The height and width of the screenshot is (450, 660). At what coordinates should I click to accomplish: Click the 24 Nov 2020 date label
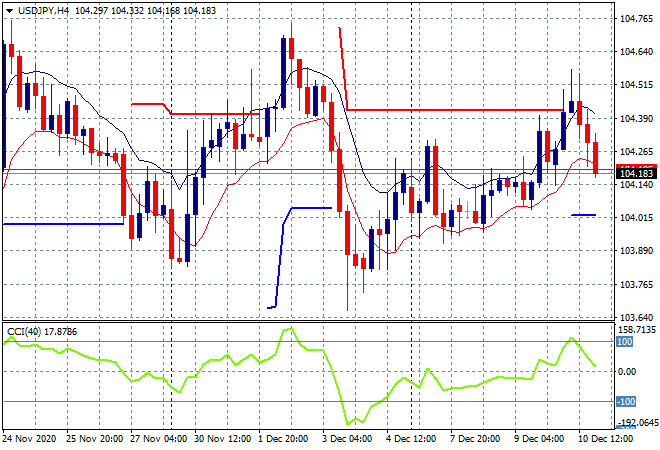click(x=29, y=439)
